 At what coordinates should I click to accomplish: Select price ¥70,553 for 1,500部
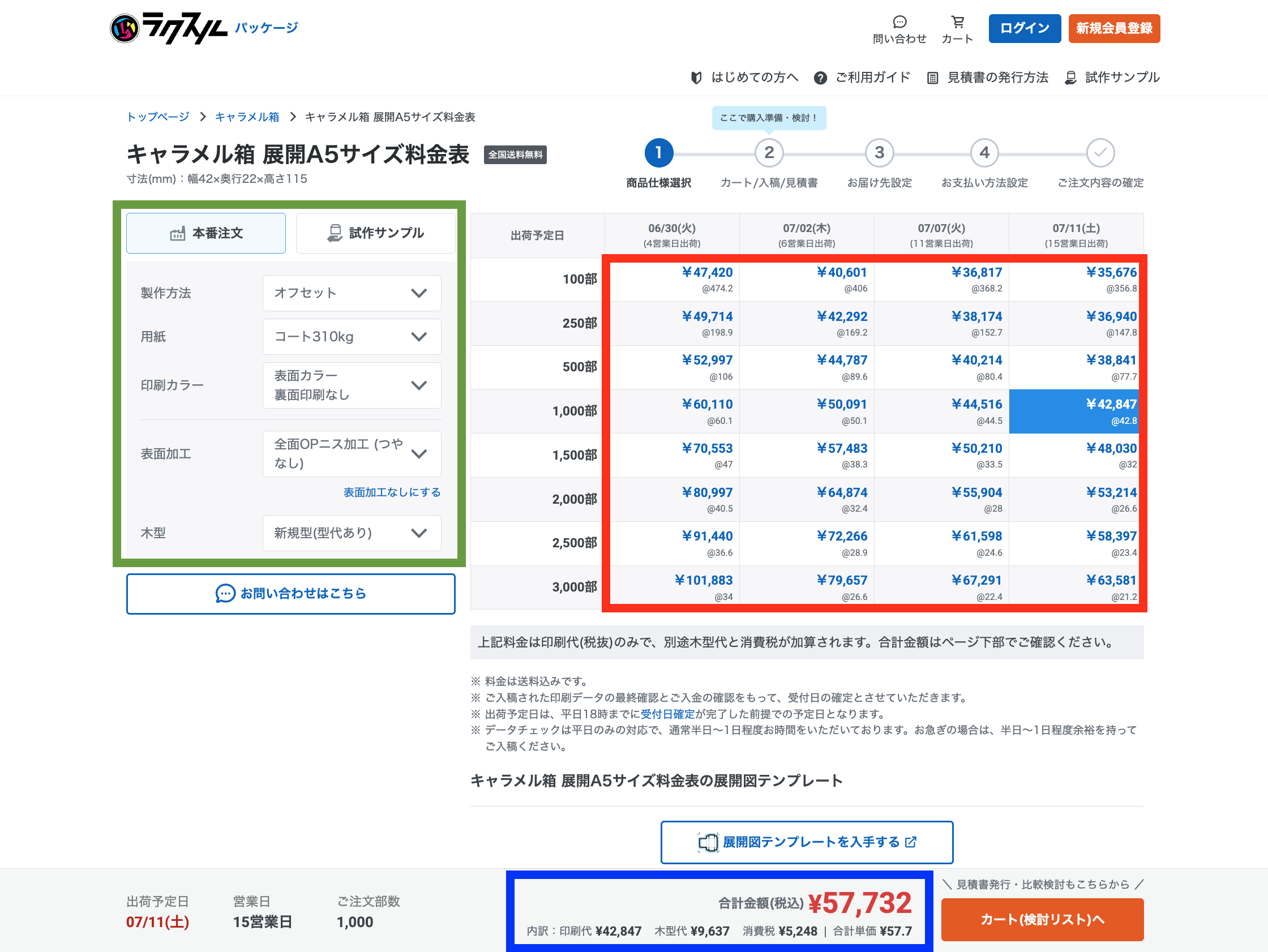pyautogui.click(x=672, y=456)
